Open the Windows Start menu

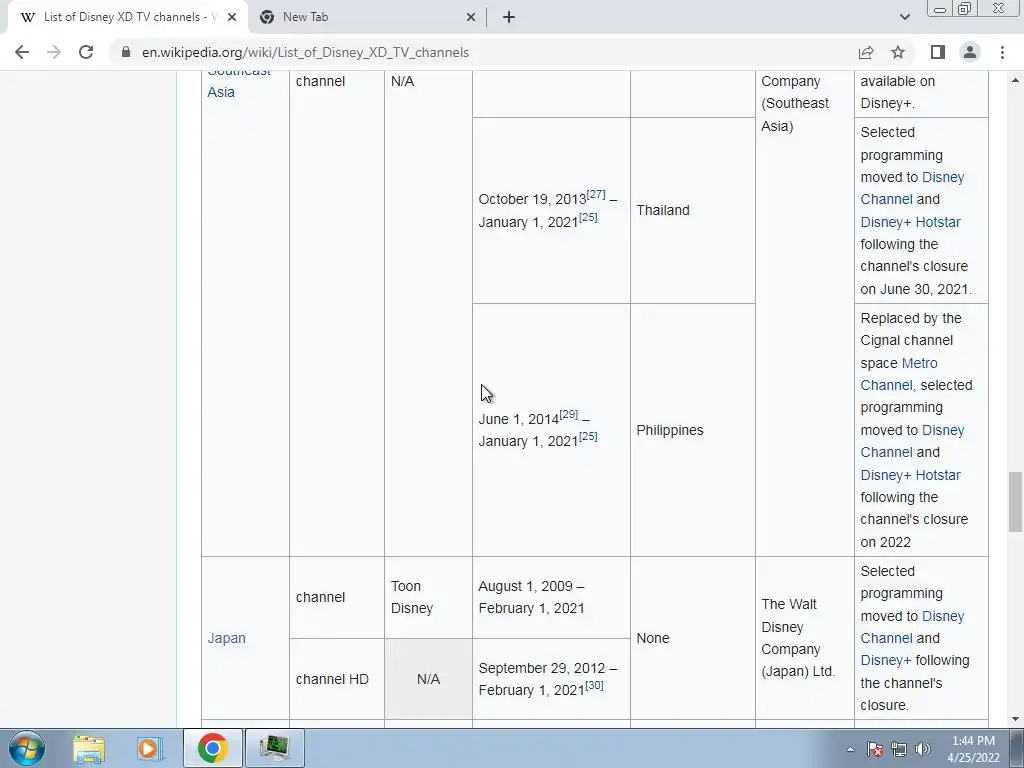[27, 748]
